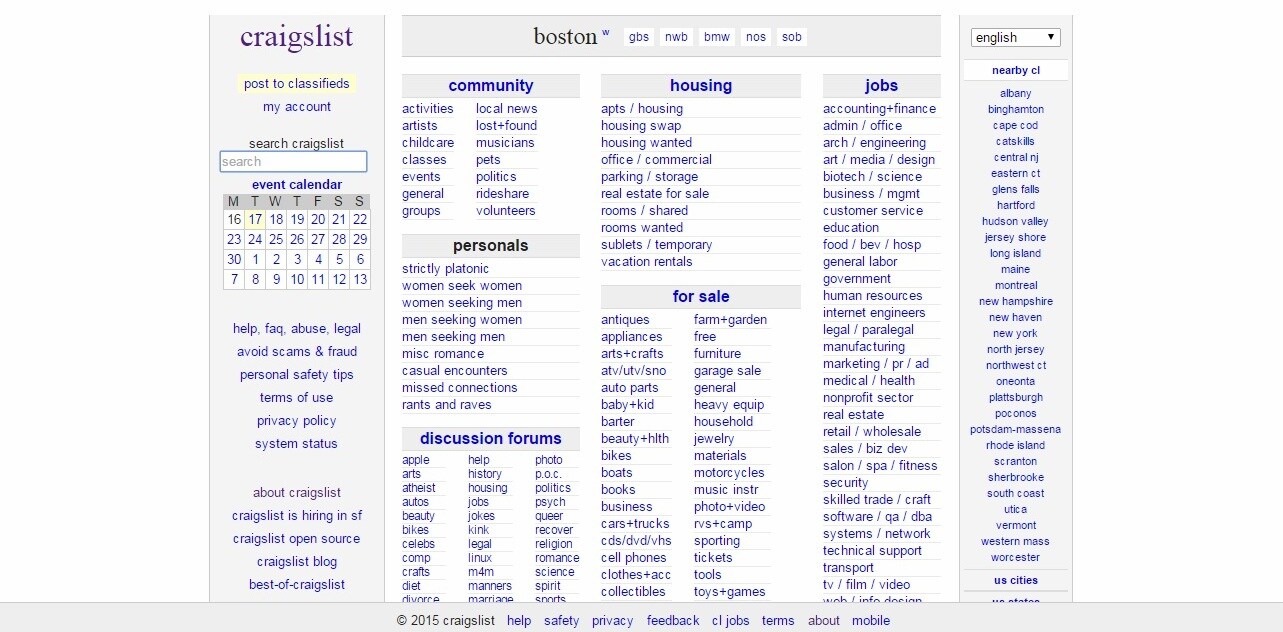Open about craigslist

click(x=297, y=493)
